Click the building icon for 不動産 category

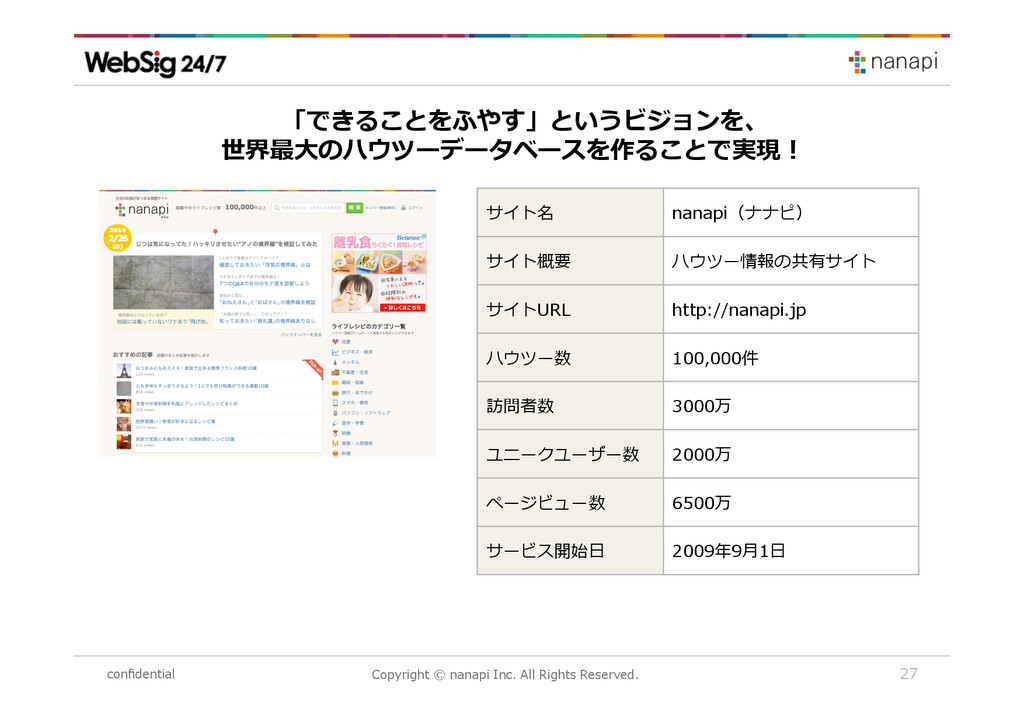click(x=335, y=372)
